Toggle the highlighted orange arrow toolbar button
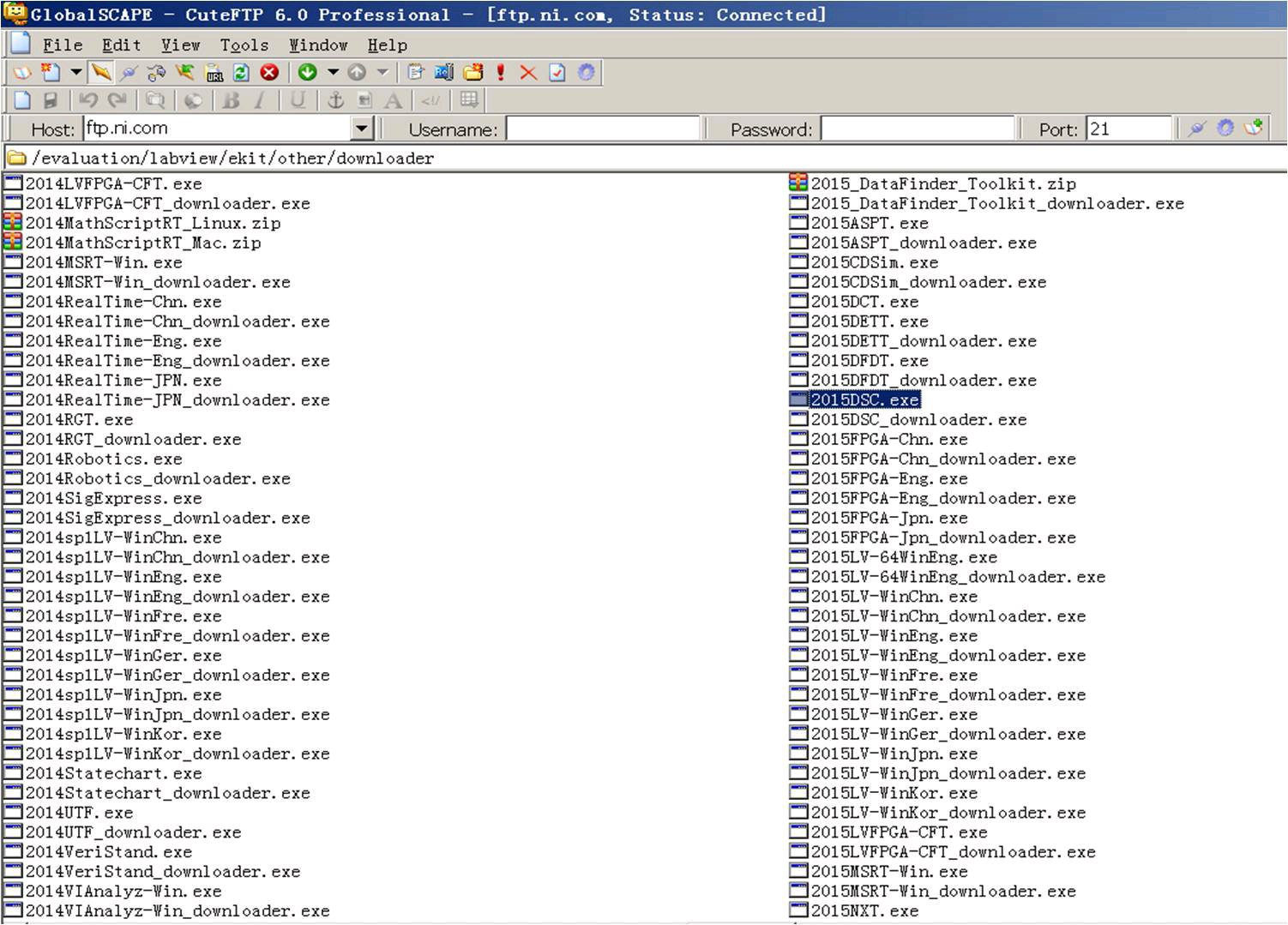The height and width of the screenshot is (925, 1288). click(x=101, y=73)
